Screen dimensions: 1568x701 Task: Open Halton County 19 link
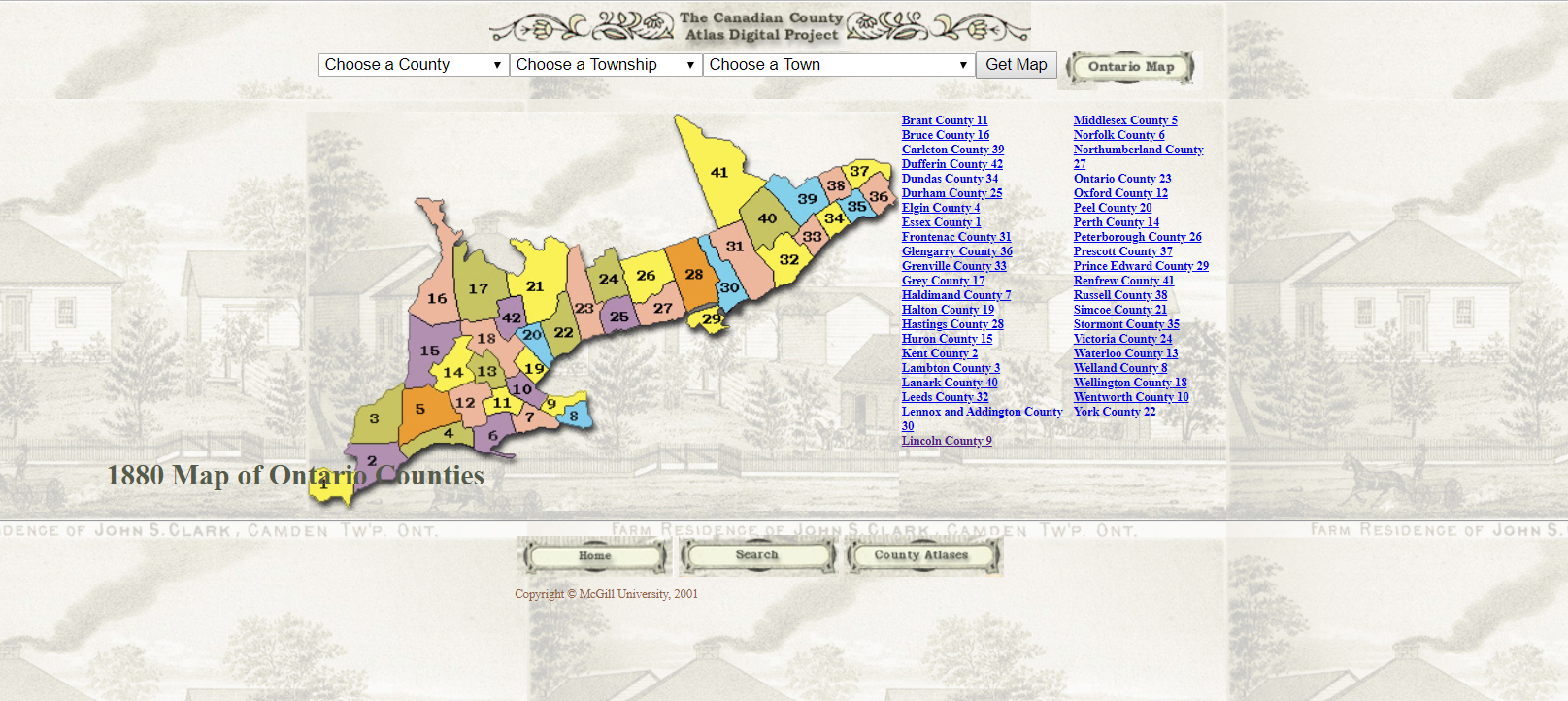[948, 310]
